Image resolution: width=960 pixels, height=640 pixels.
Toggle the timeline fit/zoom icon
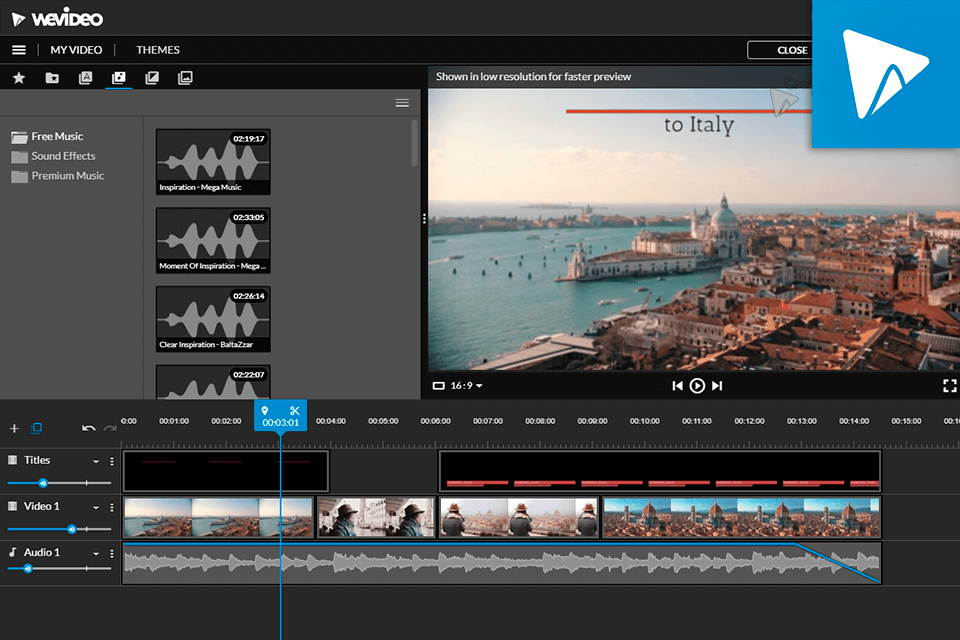click(37, 428)
